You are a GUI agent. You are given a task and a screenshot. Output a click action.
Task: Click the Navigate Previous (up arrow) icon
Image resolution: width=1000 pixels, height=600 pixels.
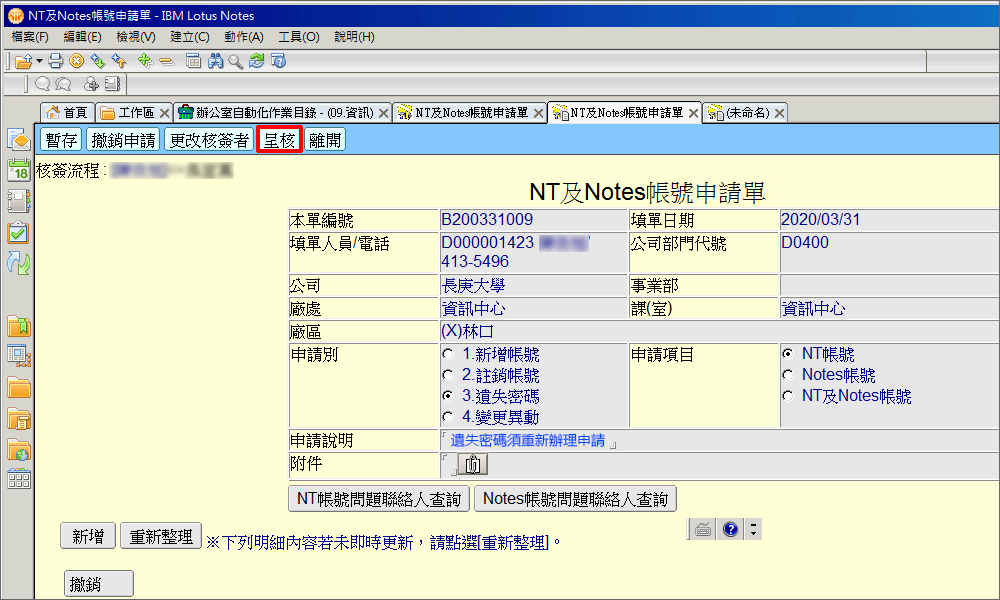point(119,61)
